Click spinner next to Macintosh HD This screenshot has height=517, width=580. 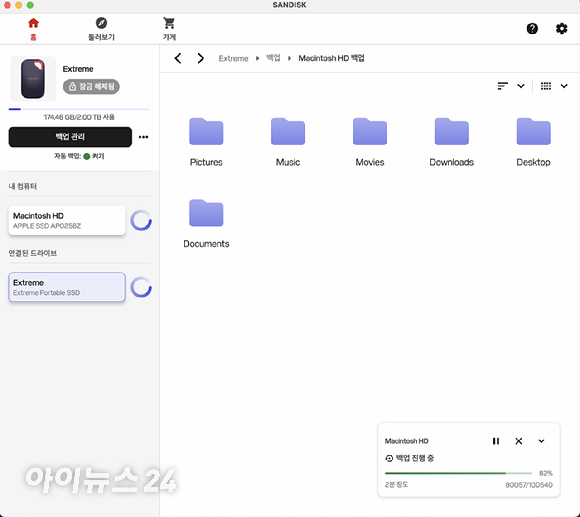[x=141, y=220]
